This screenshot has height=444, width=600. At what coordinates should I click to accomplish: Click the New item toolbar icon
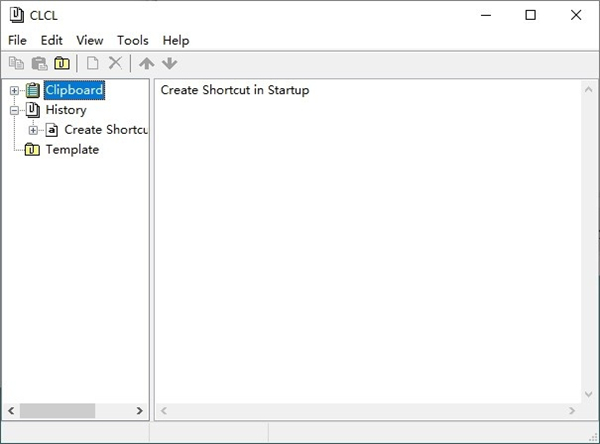coord(92,63)
